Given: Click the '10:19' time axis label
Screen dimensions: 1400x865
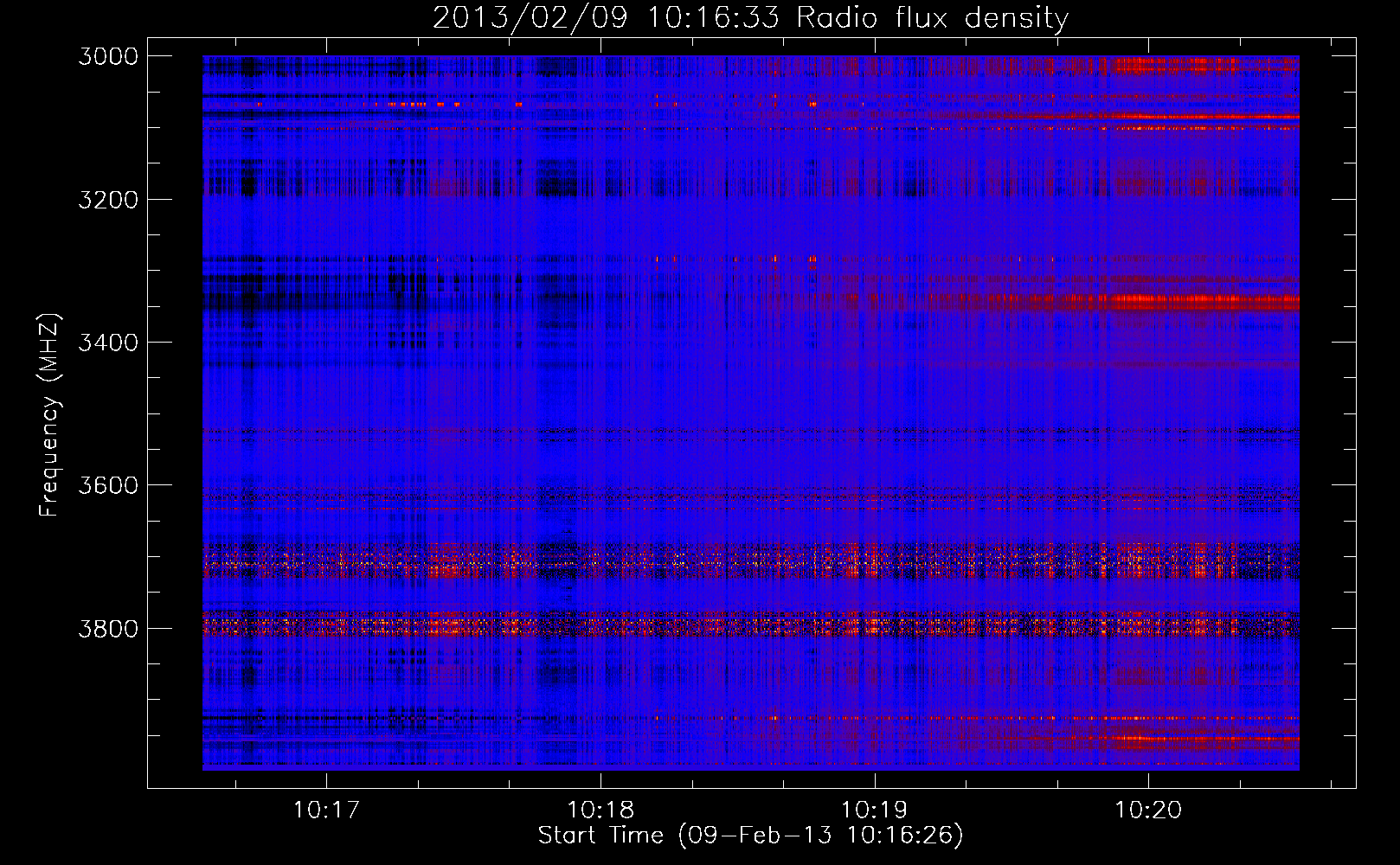Looking at the screenshot, I should pyautogui.click(x=875, y=811).
